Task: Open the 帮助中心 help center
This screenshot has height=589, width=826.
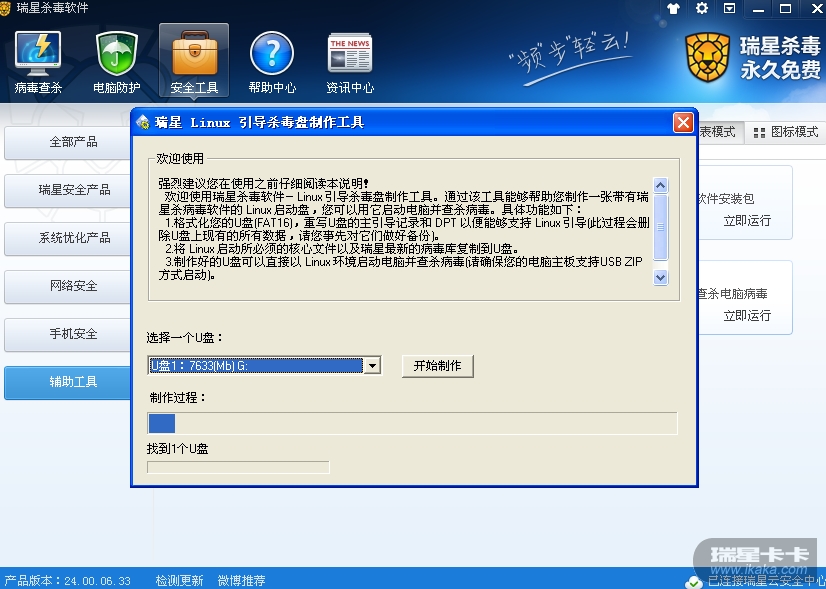Action: pyautogui.click(x=272, y=62)
